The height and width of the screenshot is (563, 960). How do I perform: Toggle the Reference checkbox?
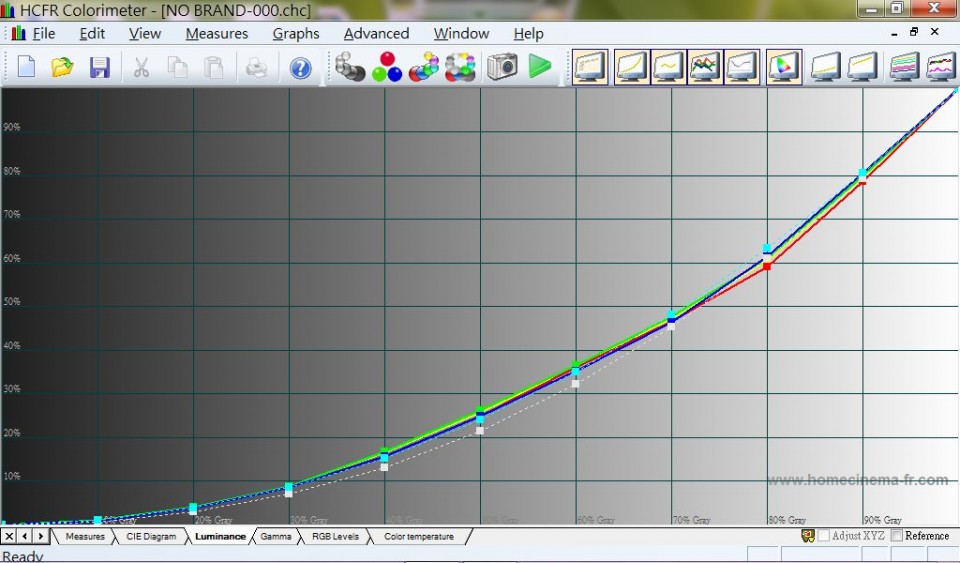tap(897, 536)
